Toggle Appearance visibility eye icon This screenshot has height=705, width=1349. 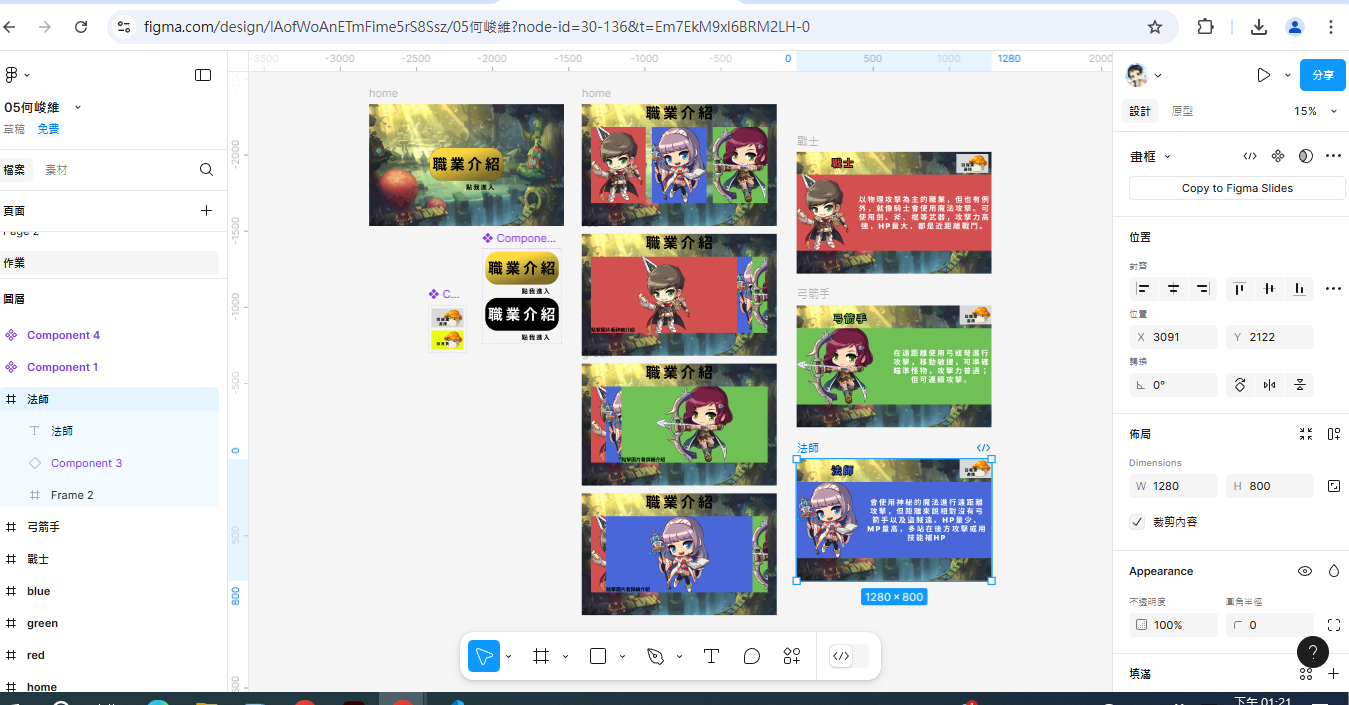(x=1304, y=571)
